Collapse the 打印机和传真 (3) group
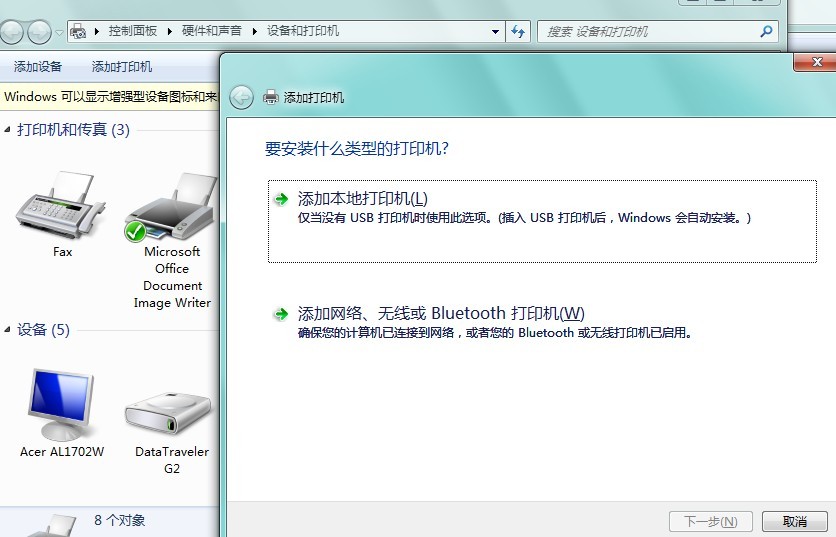Screen dimensions: 836x537 [7, 130]
